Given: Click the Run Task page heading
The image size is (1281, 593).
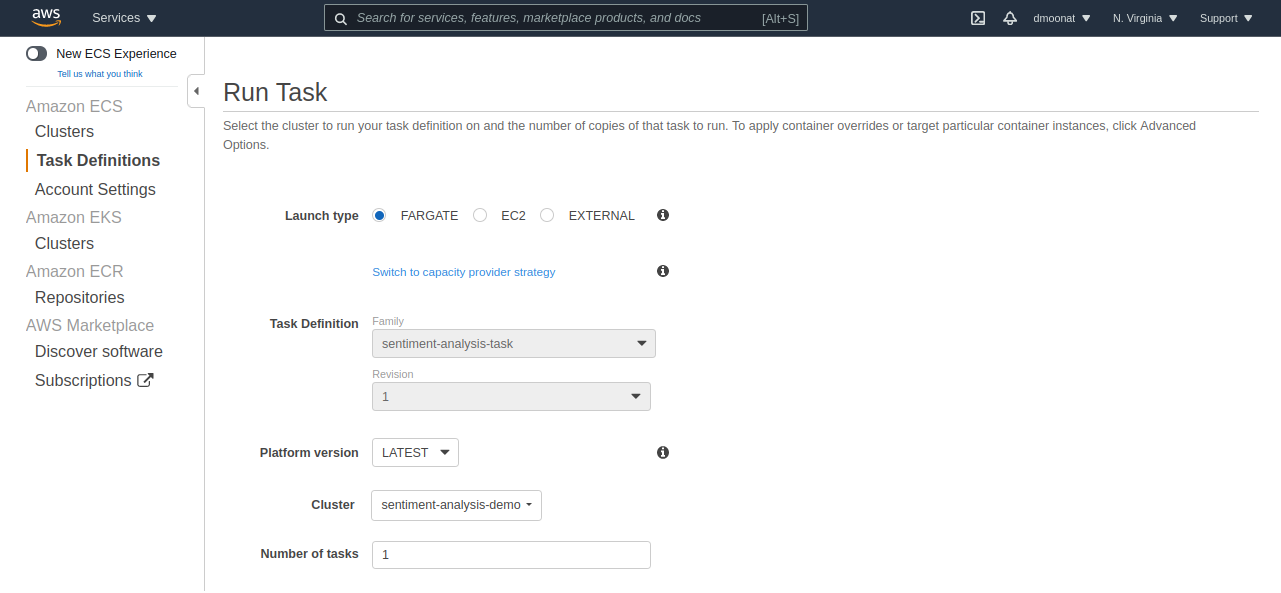Looking at the screenshot, I should (275, 92).
